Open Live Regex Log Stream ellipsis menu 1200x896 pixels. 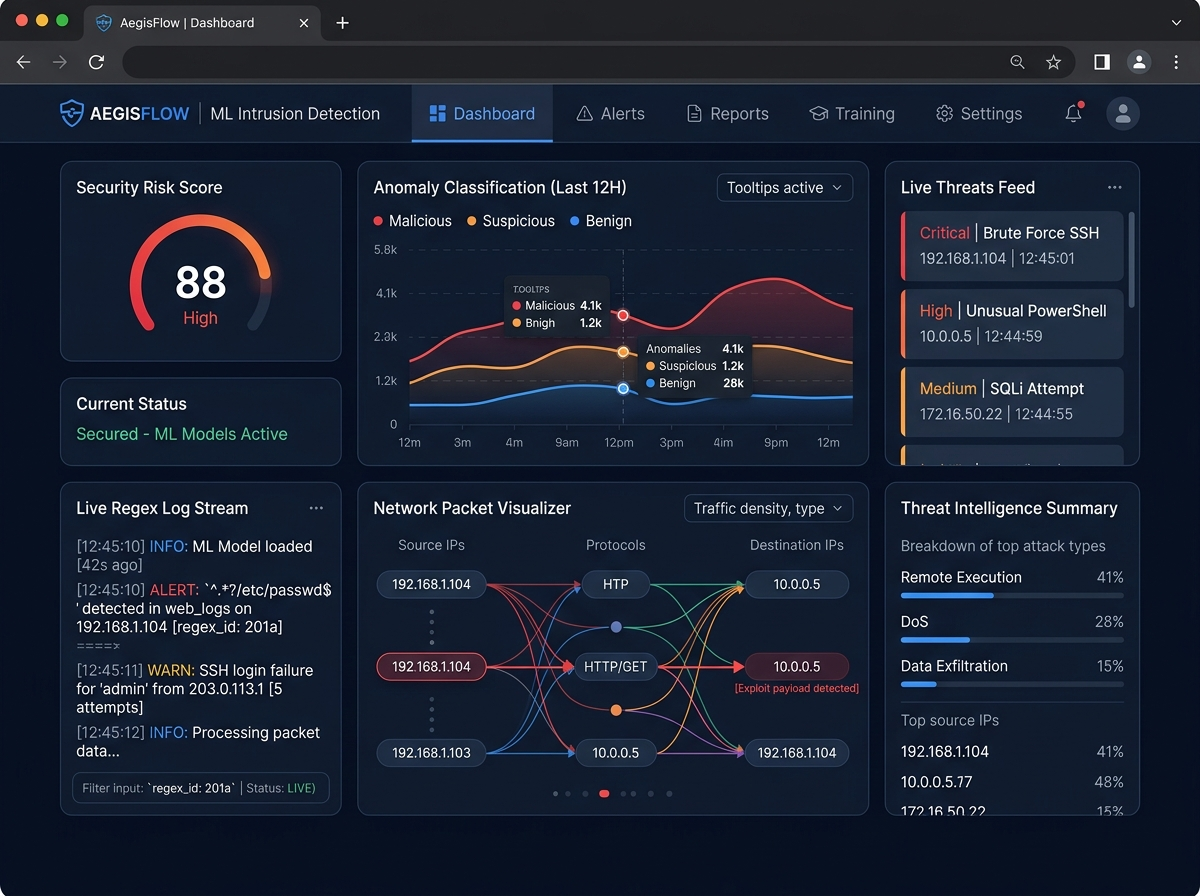pyautogui.click(x=316, y=508)
